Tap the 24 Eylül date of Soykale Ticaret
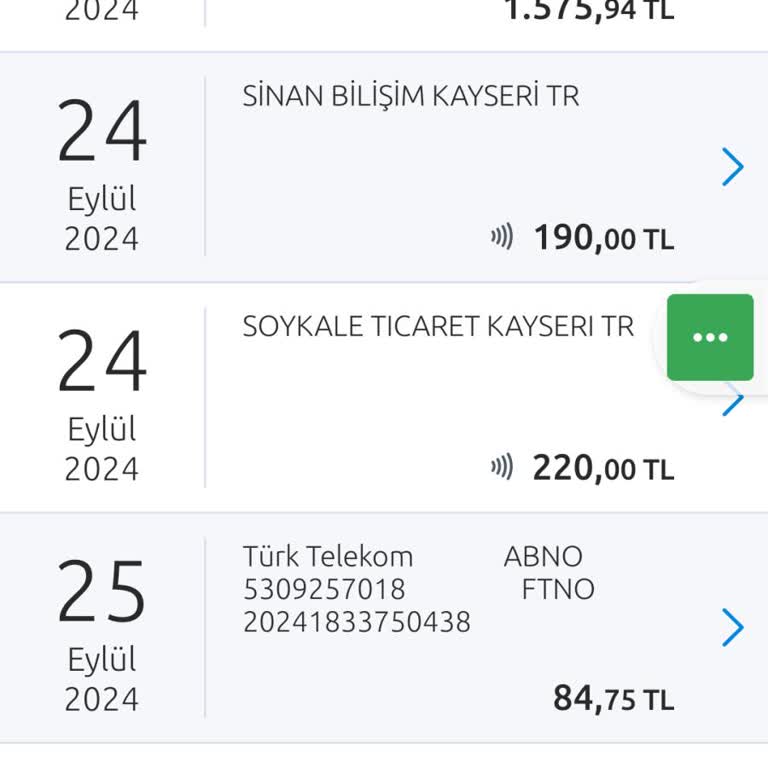Viewport: 768px width, 768px height. (x=102, y=404)
